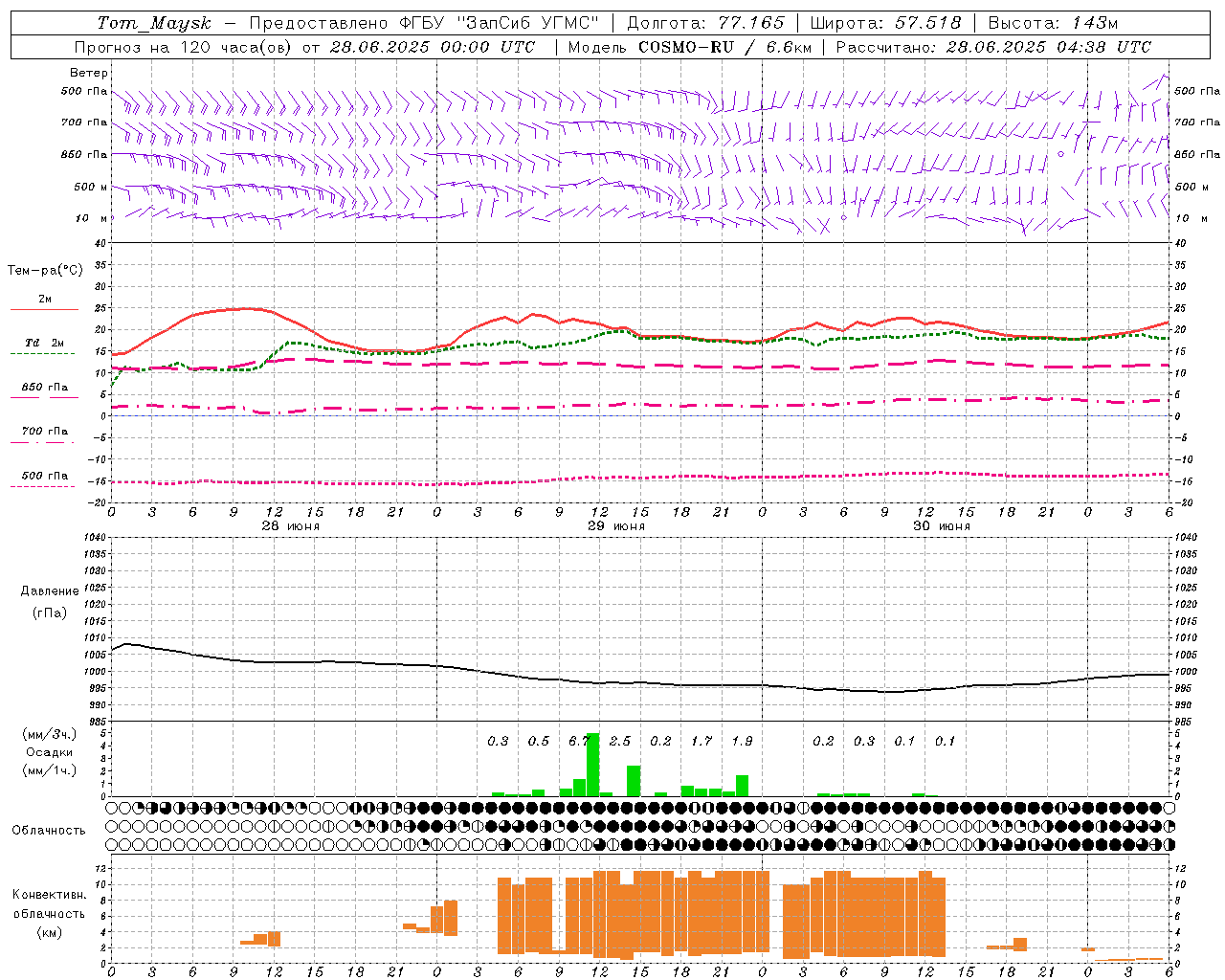Screen dimensions: 1225x980
Task: Click the "1.9" precipitation amount value
Action: pyautogui.click(x=742, y=741)
